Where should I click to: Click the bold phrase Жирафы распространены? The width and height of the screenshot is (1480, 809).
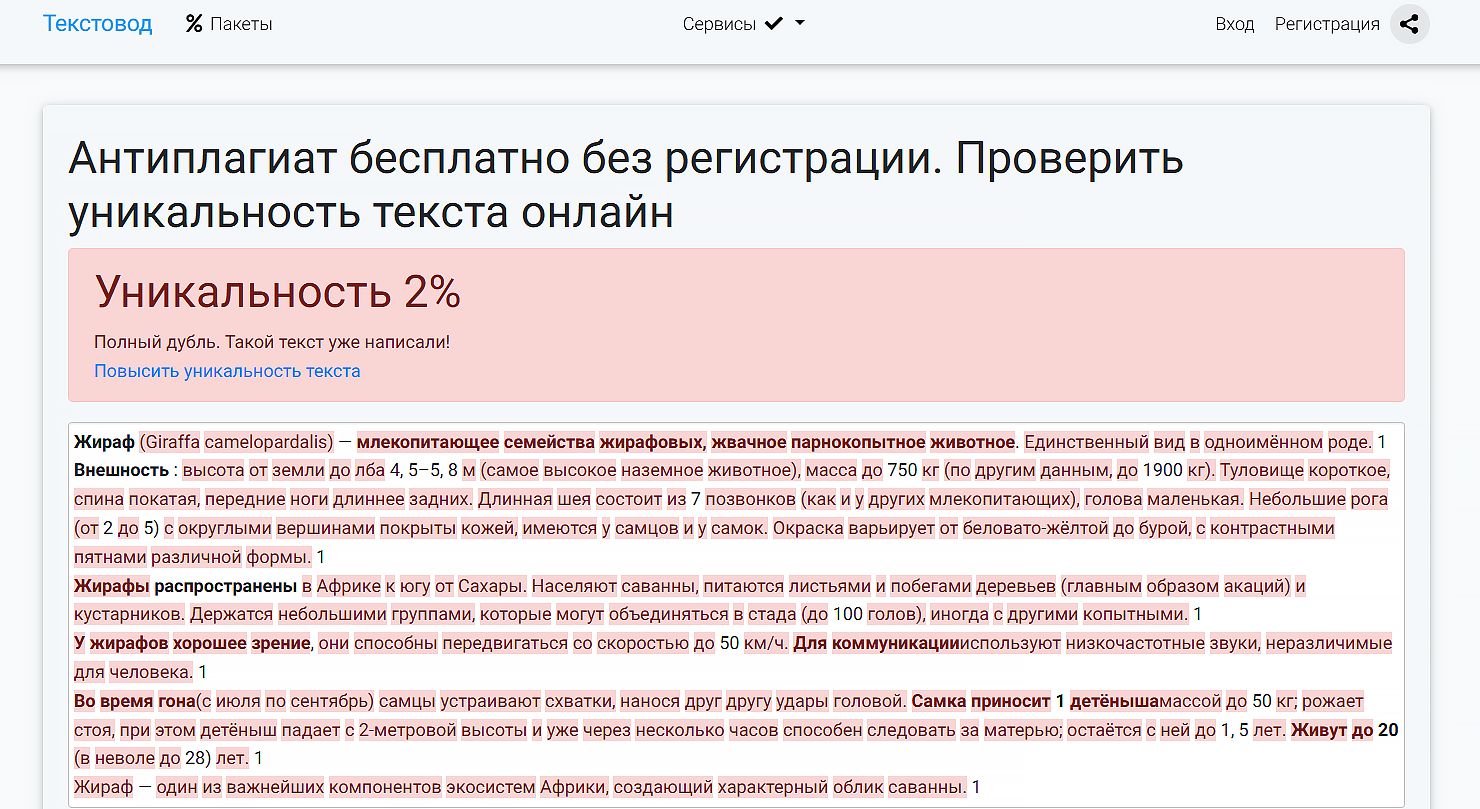tap(185, 586)
